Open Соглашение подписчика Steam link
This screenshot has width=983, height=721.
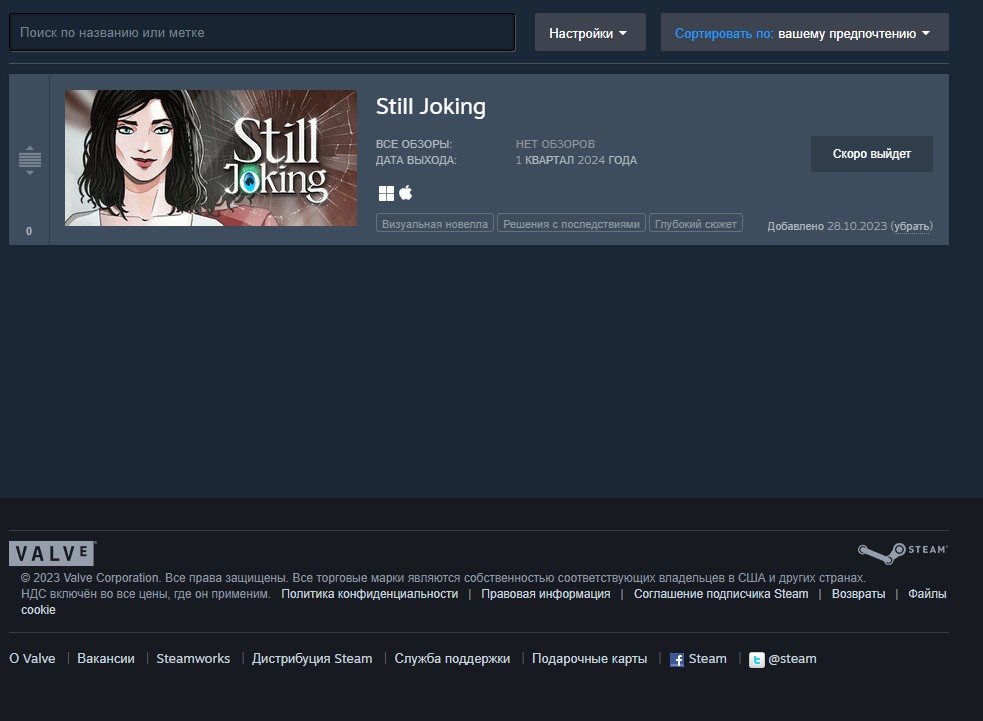[x=721, y=594]
